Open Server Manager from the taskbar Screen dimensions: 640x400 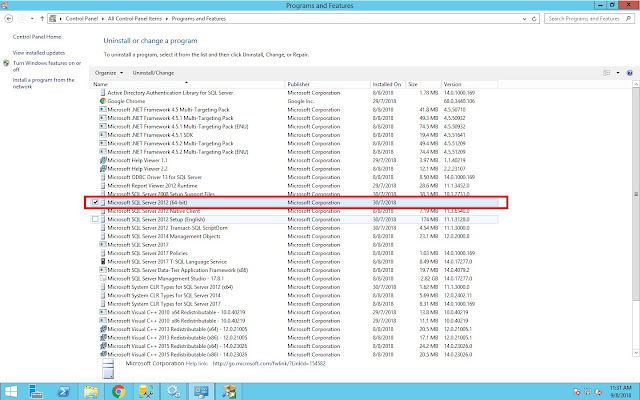click(x=36, y=392)
